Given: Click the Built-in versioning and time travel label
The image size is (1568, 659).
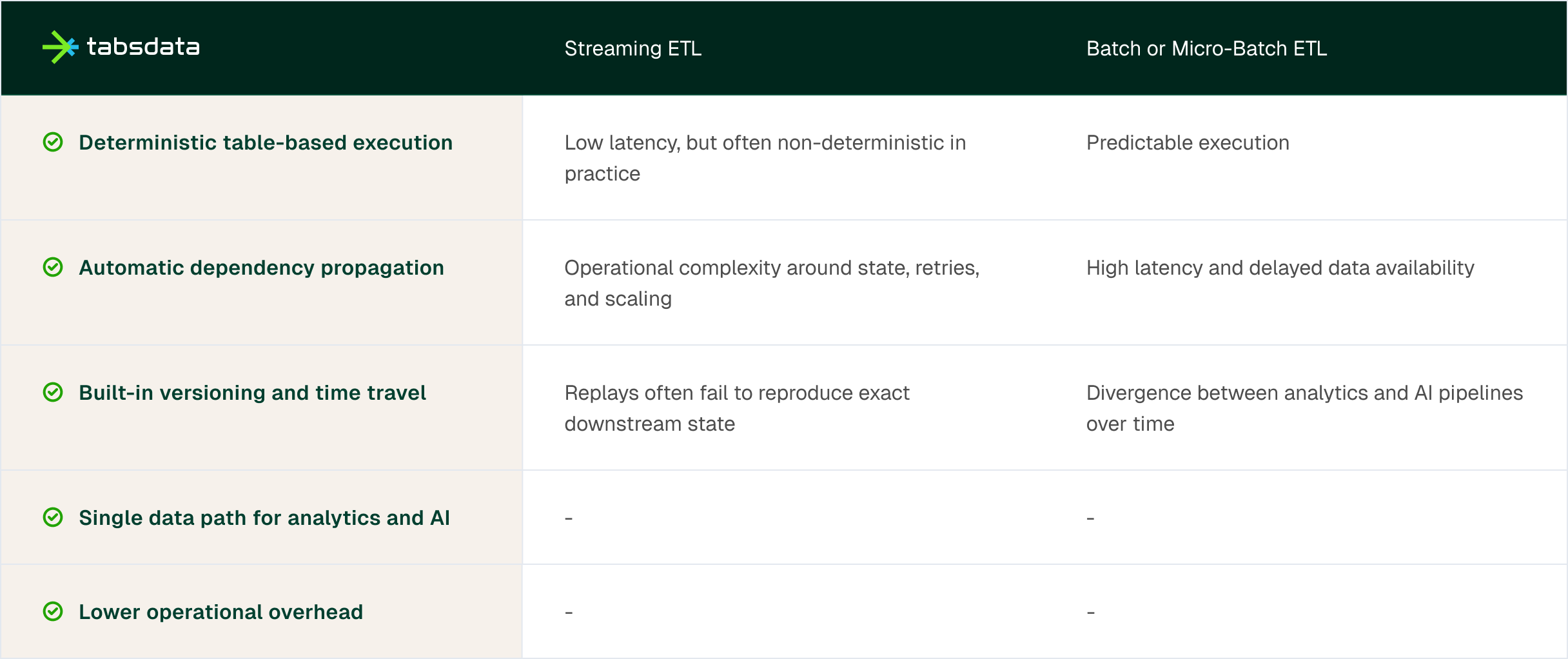Looking at the screenshot, I should (252, 393).
